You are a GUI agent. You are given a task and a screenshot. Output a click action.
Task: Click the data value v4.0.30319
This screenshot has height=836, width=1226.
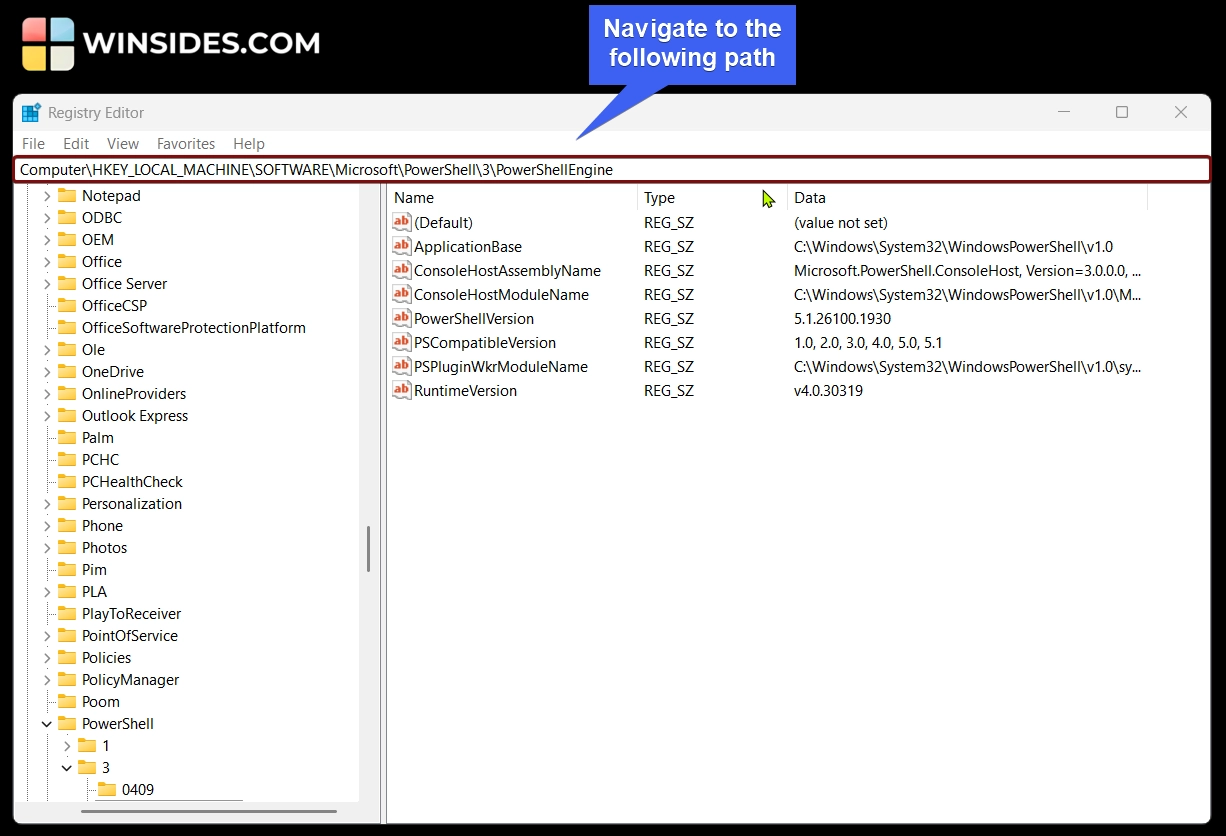pyautogui.click(x=828, y=390)
